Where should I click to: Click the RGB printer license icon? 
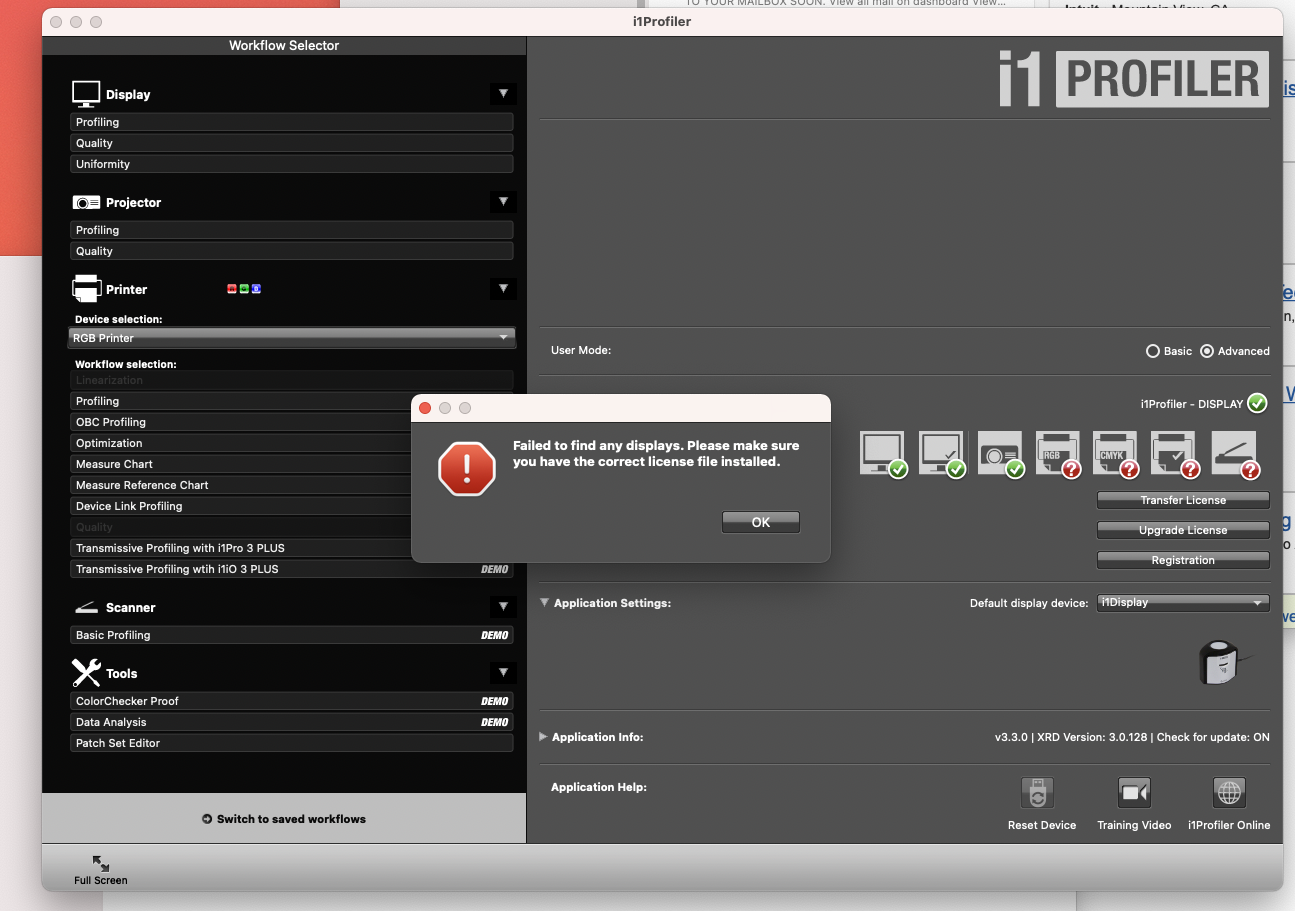tap(1058, 453)
